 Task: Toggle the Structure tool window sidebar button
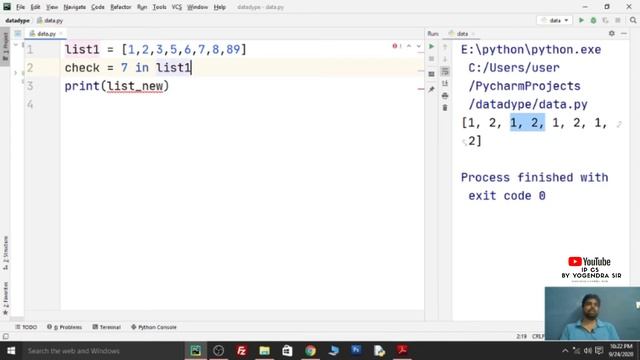(x=5, y=253)
